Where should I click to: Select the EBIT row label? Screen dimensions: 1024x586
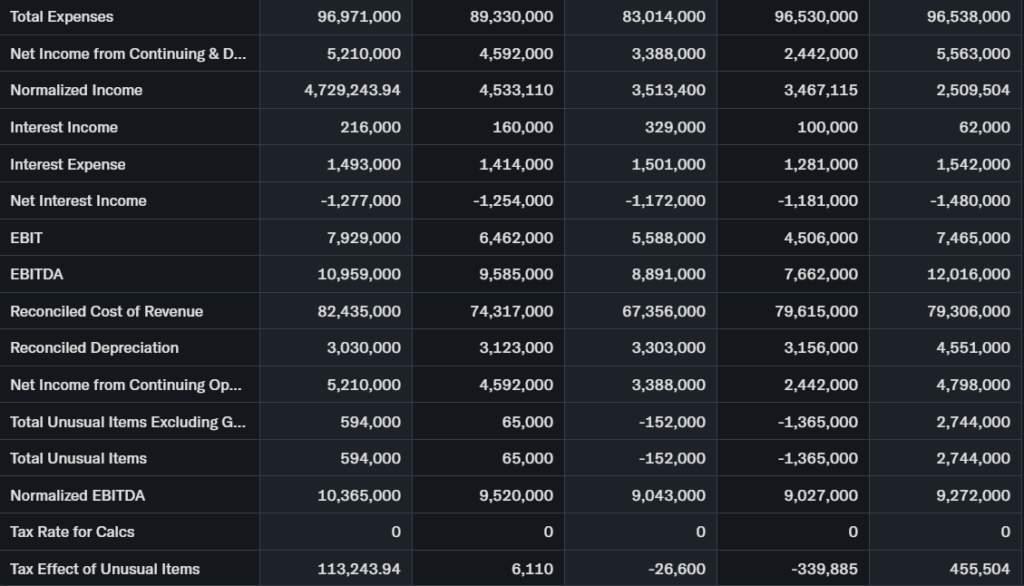pos(27,238)
